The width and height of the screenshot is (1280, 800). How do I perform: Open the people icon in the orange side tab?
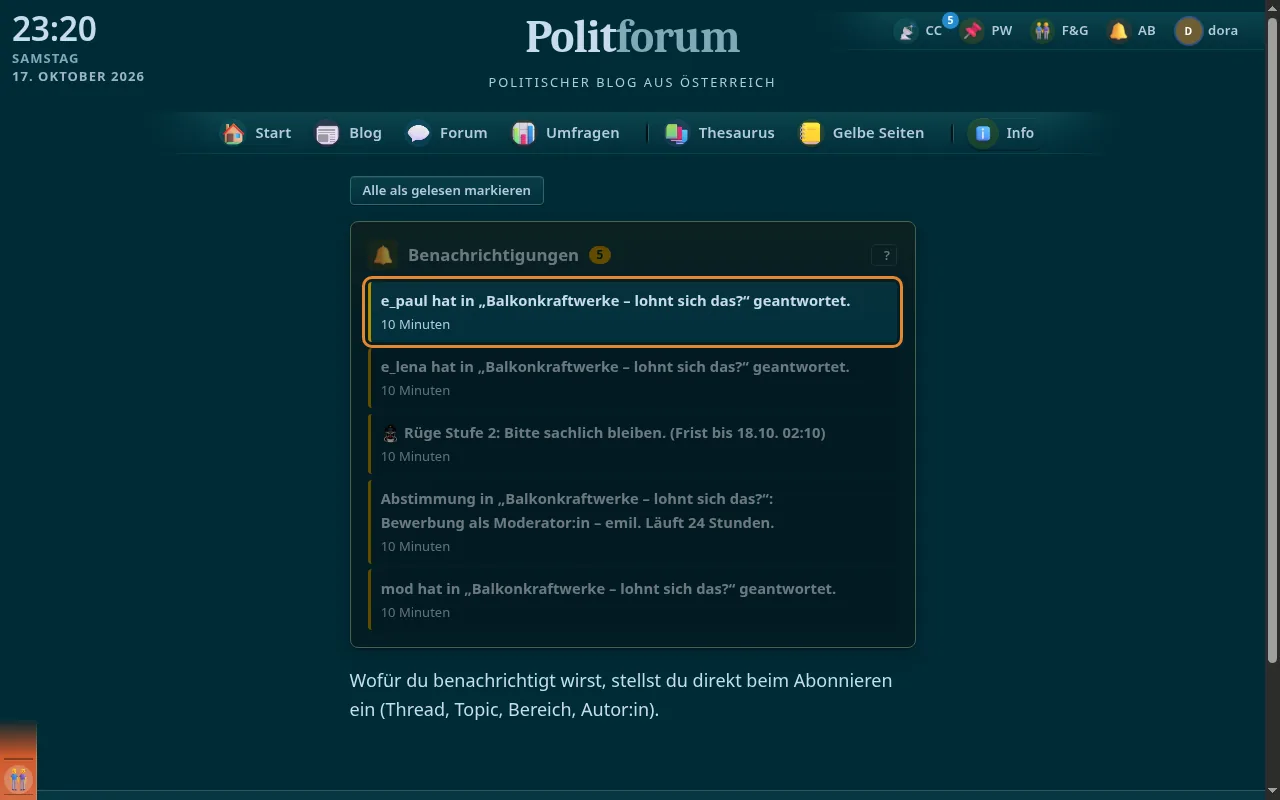pyautogui.click(x=18, y=778)
